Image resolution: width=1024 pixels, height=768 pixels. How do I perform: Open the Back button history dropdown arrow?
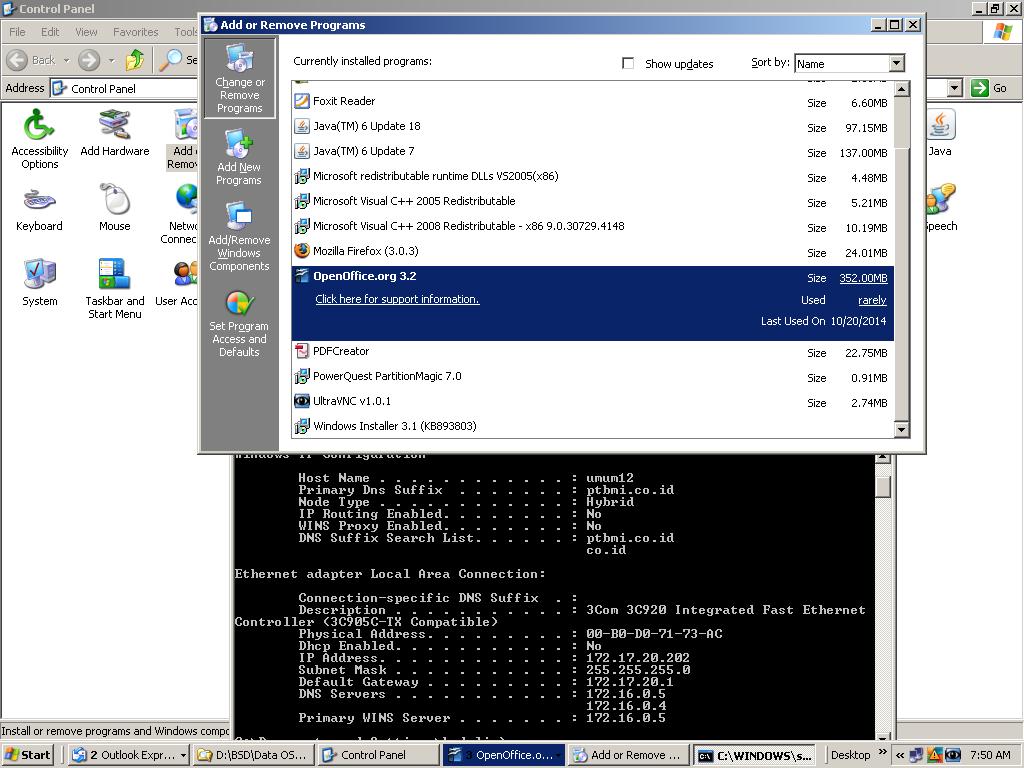coord(66,60)
